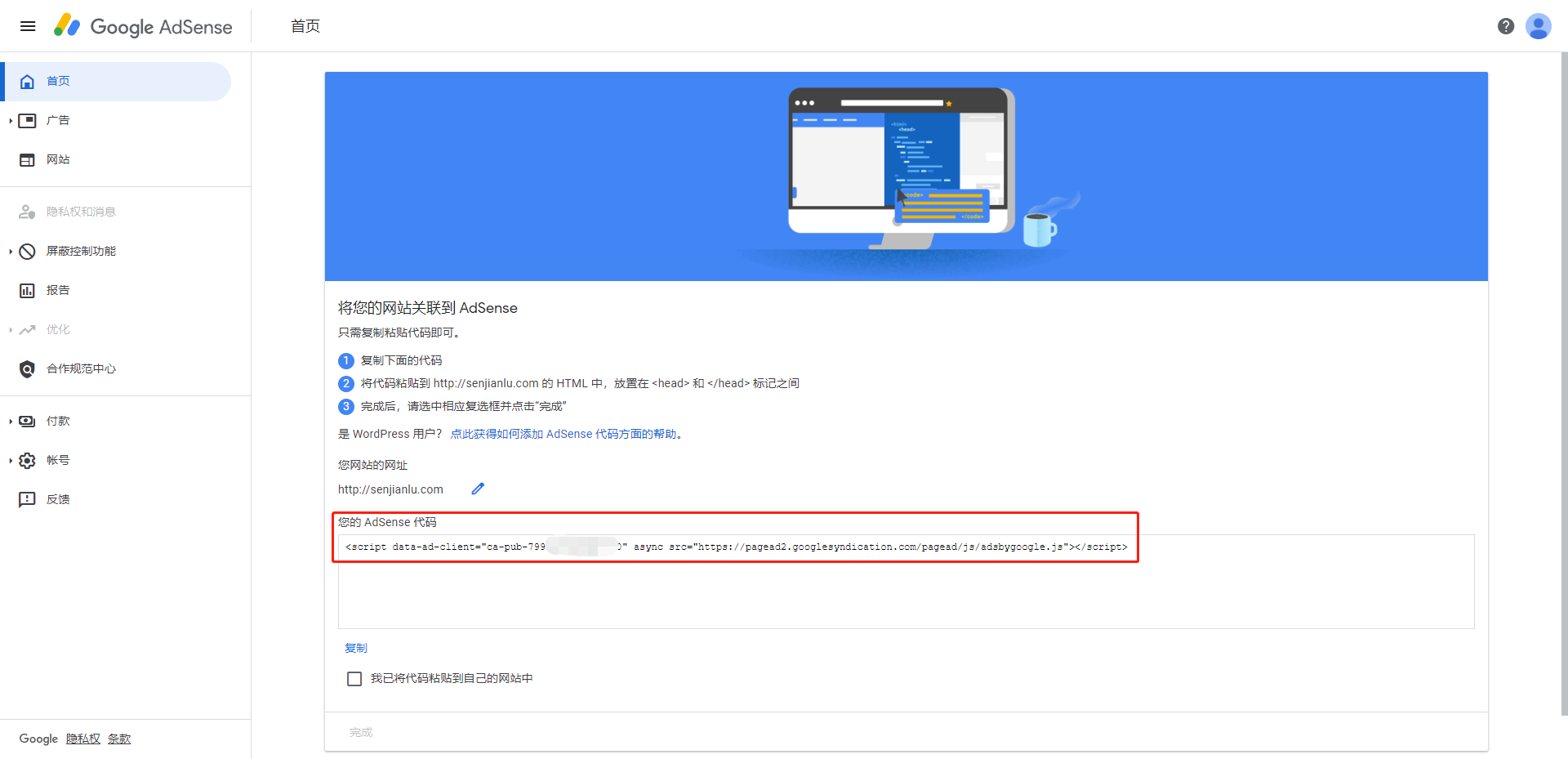Image resolution: width=1568 pixels, height=759 pixels.
Task: Click the page vertical scrollbar
Action: click(1563, 384)
